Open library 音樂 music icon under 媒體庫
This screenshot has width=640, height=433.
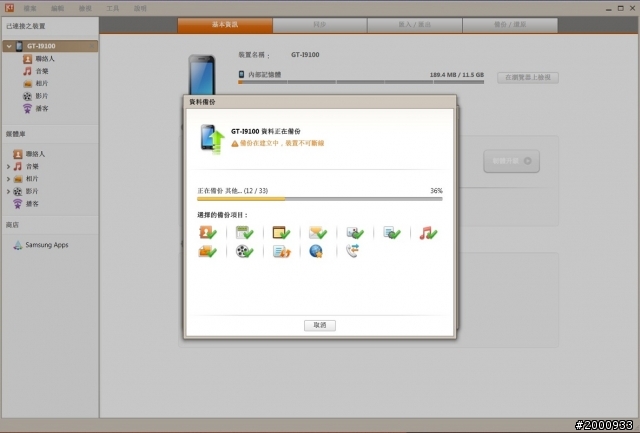pyautogui.click(x=18, y=166)
